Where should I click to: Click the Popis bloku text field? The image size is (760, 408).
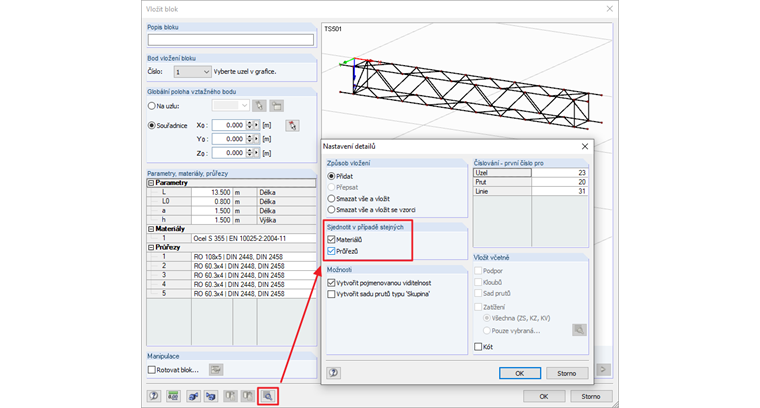click(231, 40)
